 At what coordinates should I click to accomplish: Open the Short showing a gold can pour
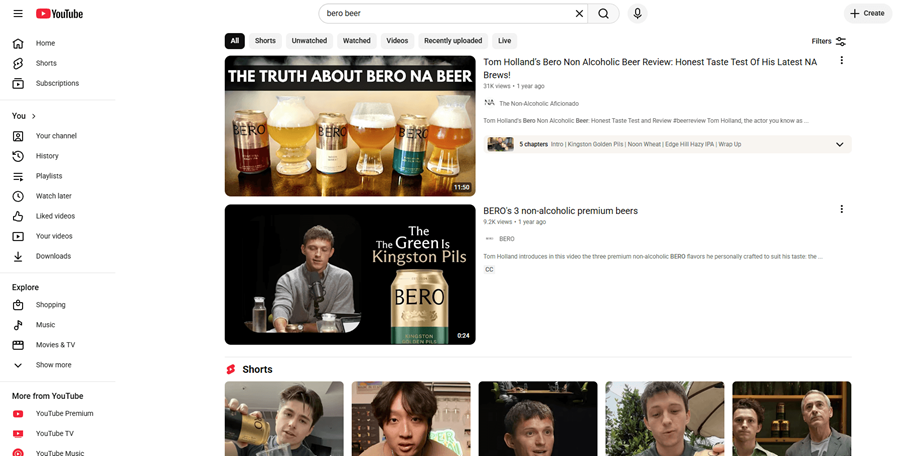[284, 419]
